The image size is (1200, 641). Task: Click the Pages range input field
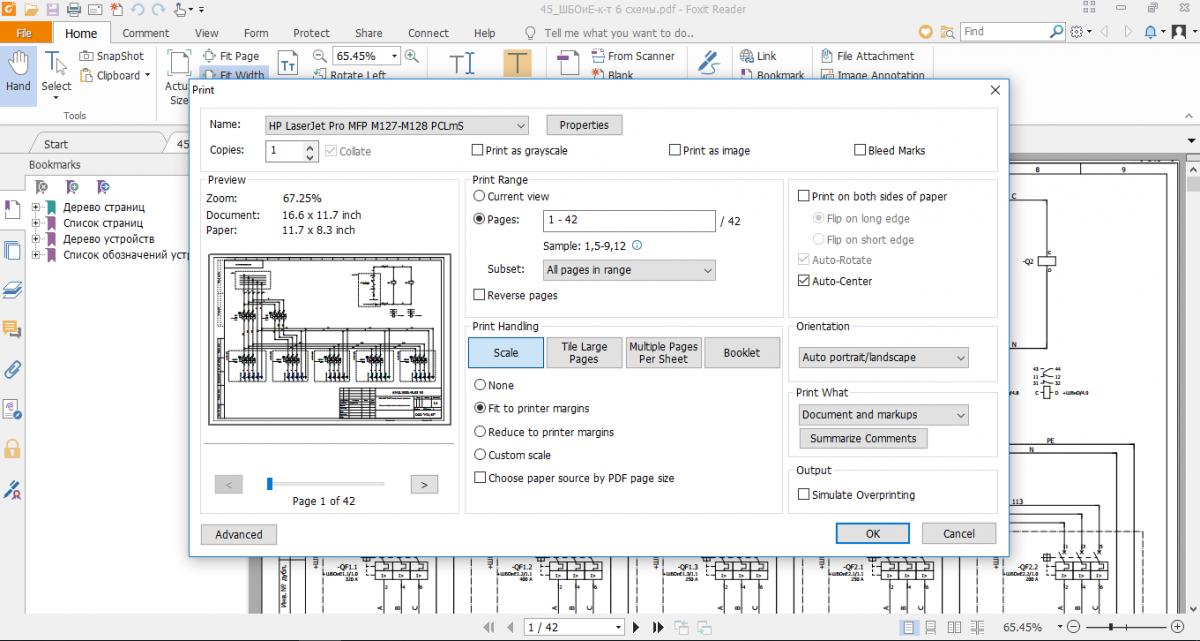[x=629, y=221]
